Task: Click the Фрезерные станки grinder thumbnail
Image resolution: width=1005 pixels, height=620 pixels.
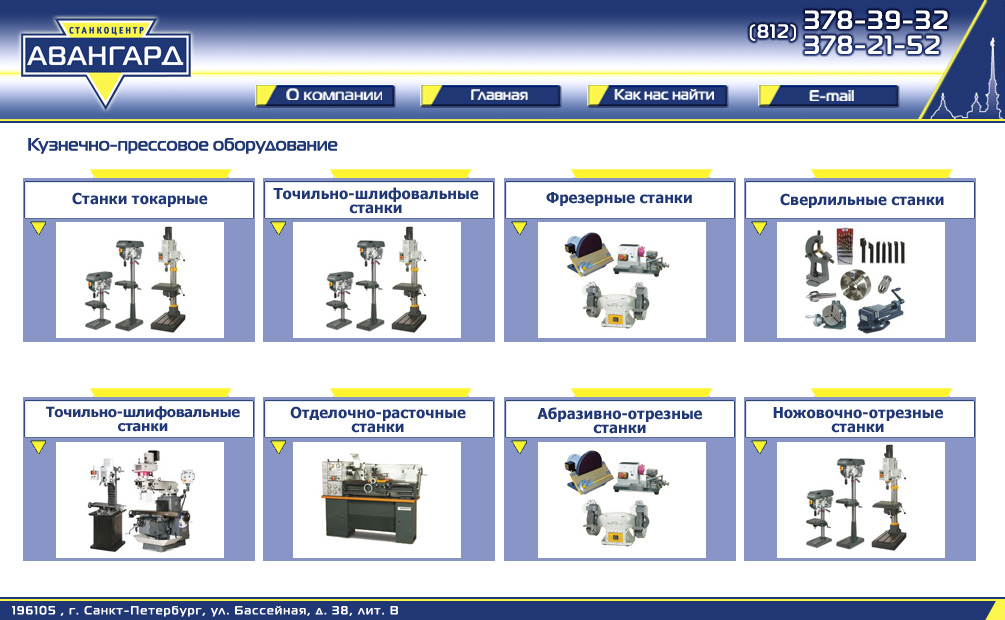Action: [x=621, y=280]
